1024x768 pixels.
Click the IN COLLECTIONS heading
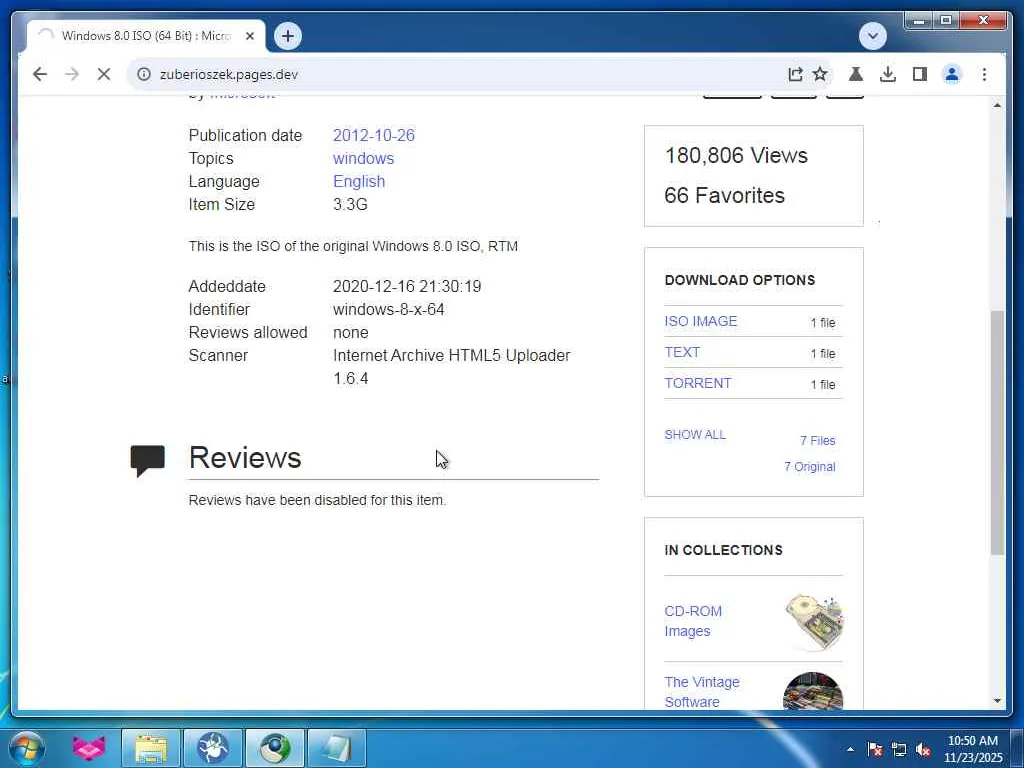(x=724, y=551)
